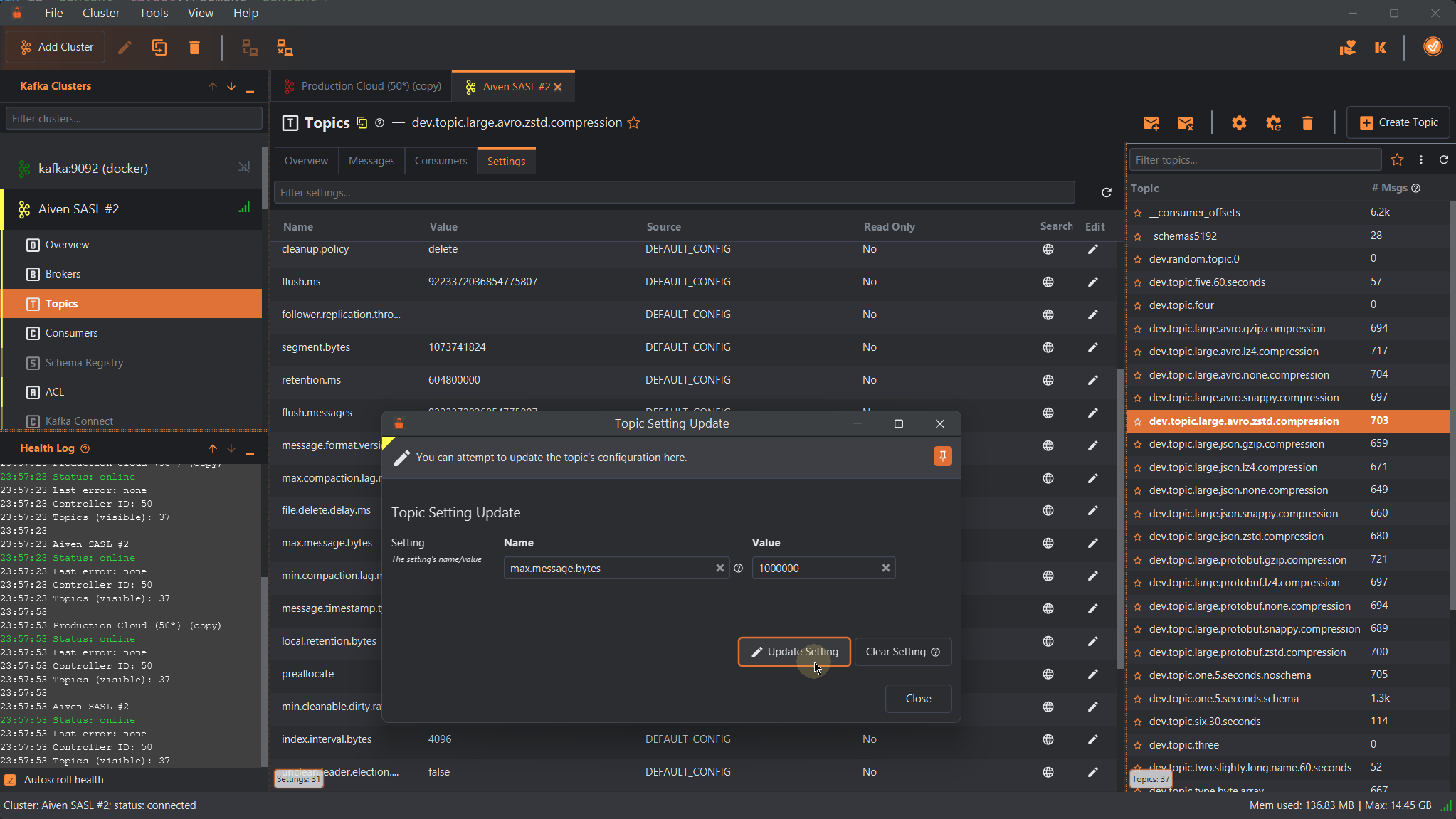Open search globe for retention.ms setting
1456x819 pixels.
[x=1048, y=380]
